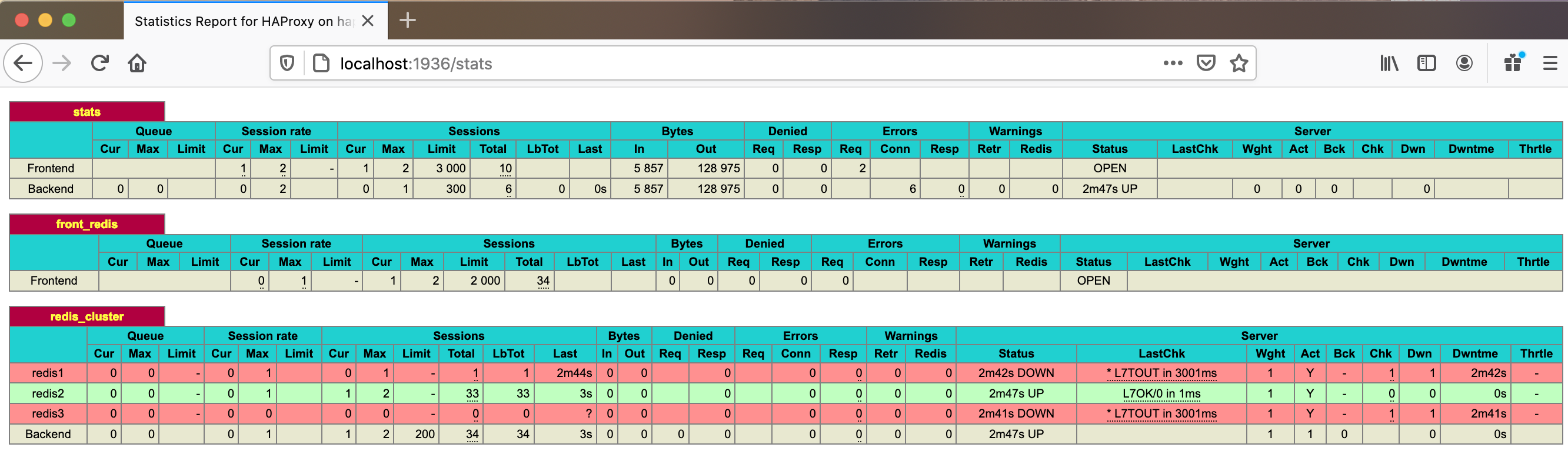Click the forward navigation arrow
Screen dimensions: 1568x454
pos(61,63)
